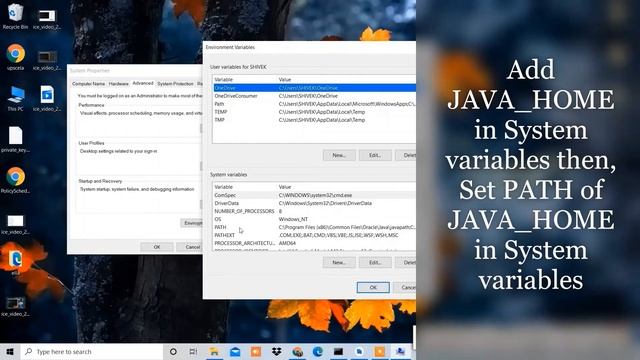Open the System Protection tab

[175, 84]
